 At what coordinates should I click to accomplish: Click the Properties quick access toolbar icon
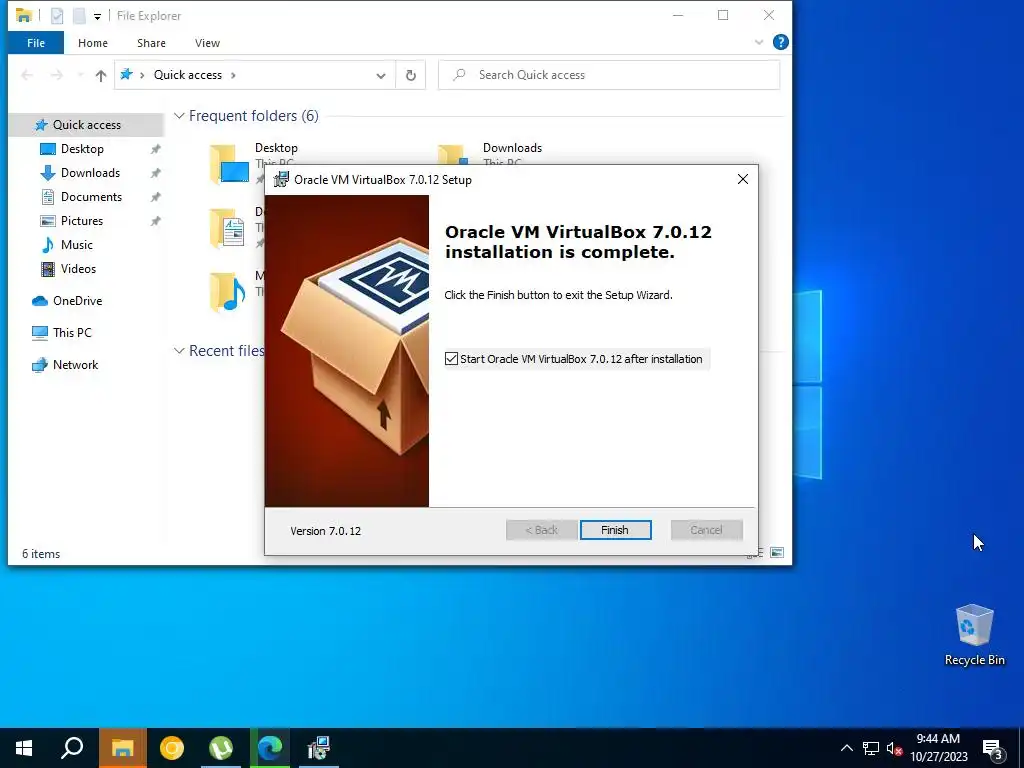[57, 16]
